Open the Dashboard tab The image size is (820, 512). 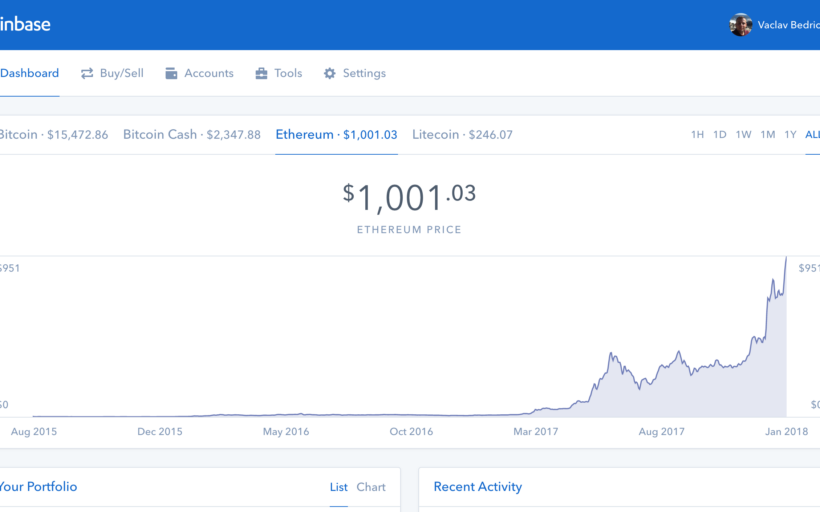[29, 73]
